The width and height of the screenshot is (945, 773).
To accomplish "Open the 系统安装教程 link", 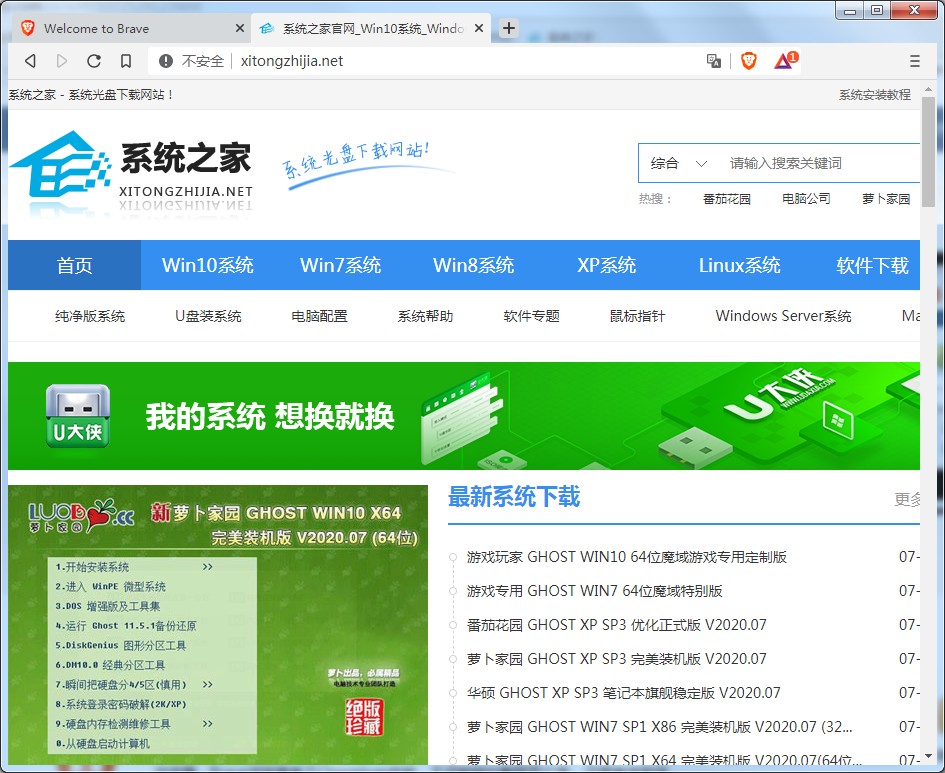I will 874,95.
